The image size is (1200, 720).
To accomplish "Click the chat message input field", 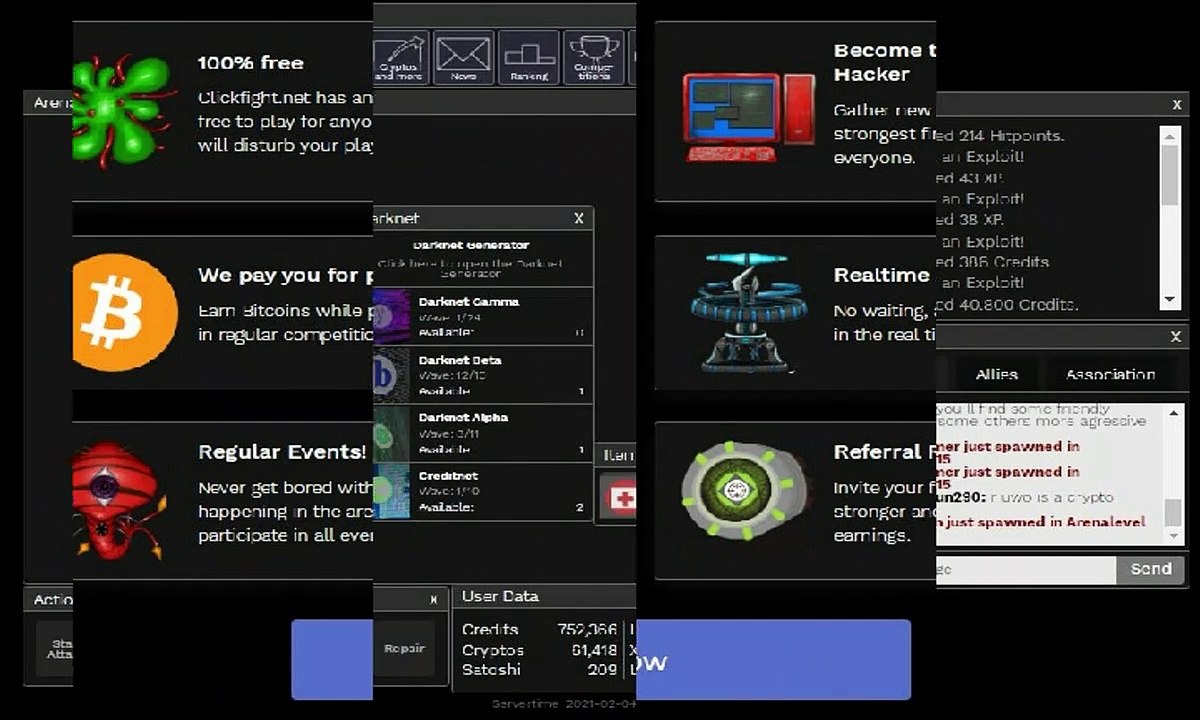I will [1026, 569].
